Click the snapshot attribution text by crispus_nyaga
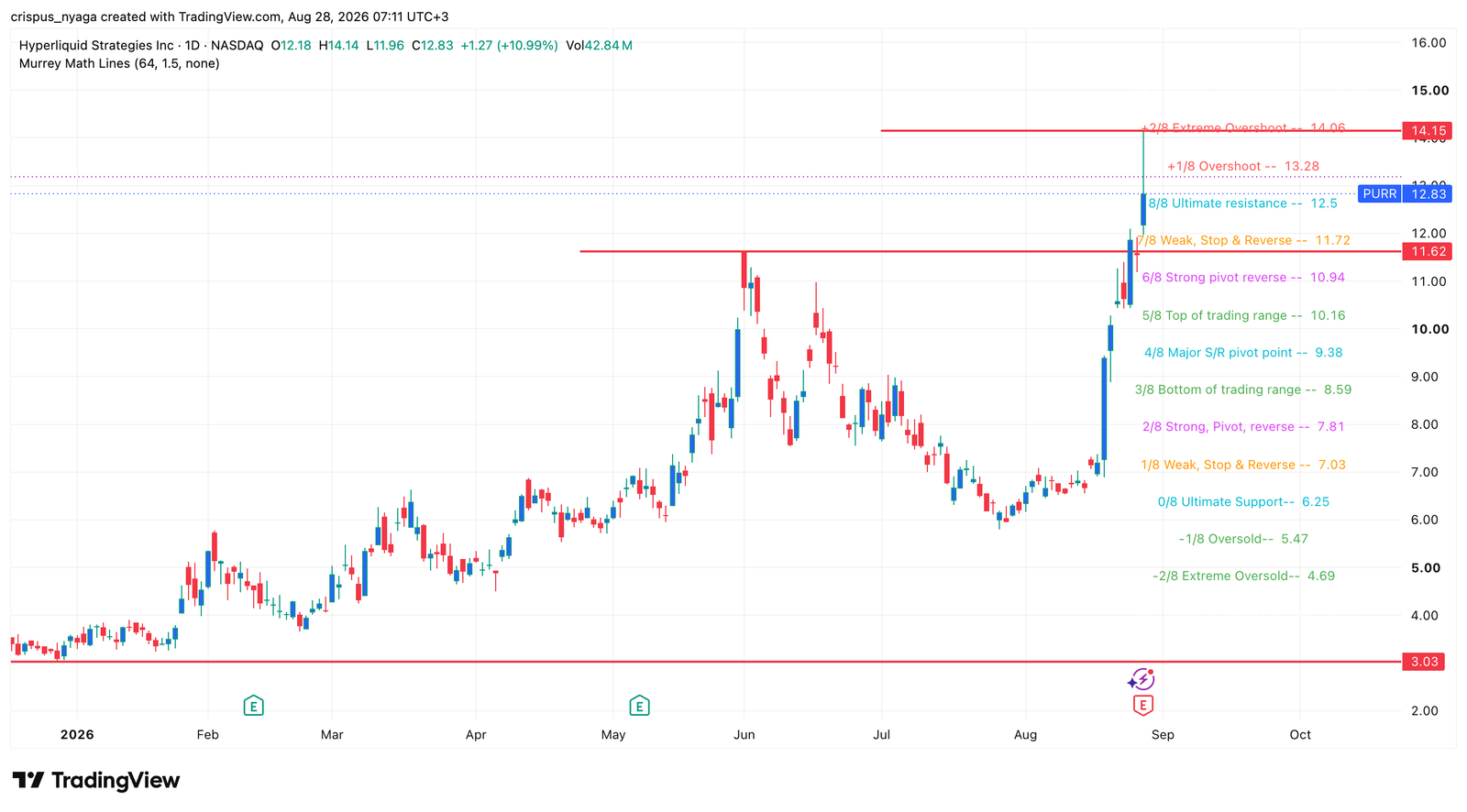Screen dimensions: 1467x812 229,16
